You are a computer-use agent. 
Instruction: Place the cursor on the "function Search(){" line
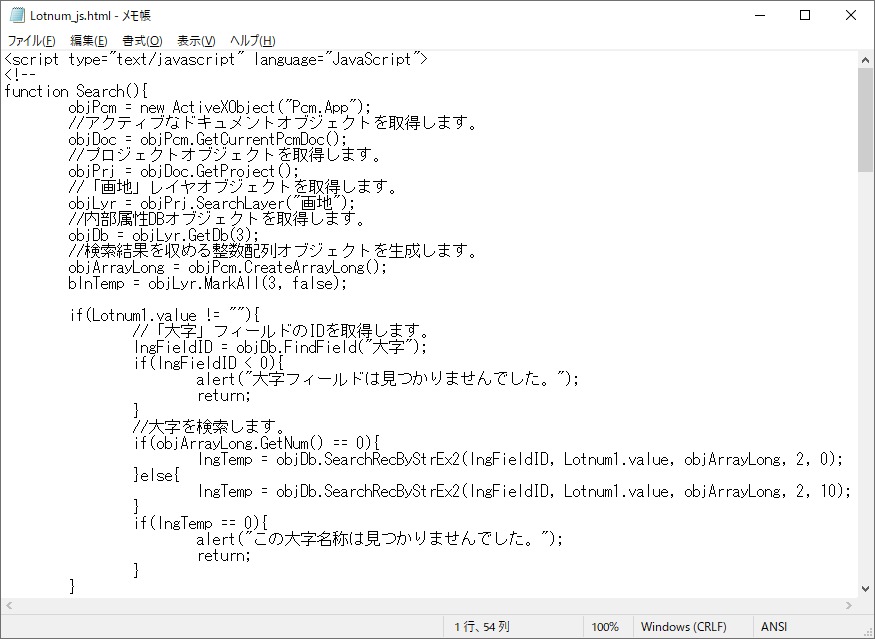pos(76,92)
